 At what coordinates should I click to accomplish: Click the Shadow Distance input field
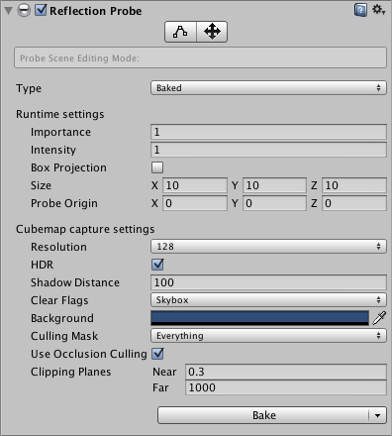coord(268,282)
